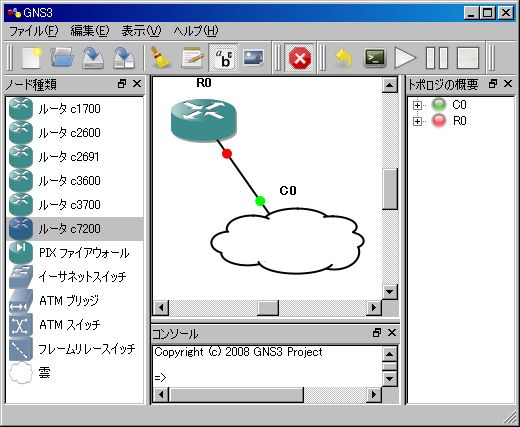
Task: Float the ノード種類 panel
Action: click(x=122, y=84)
